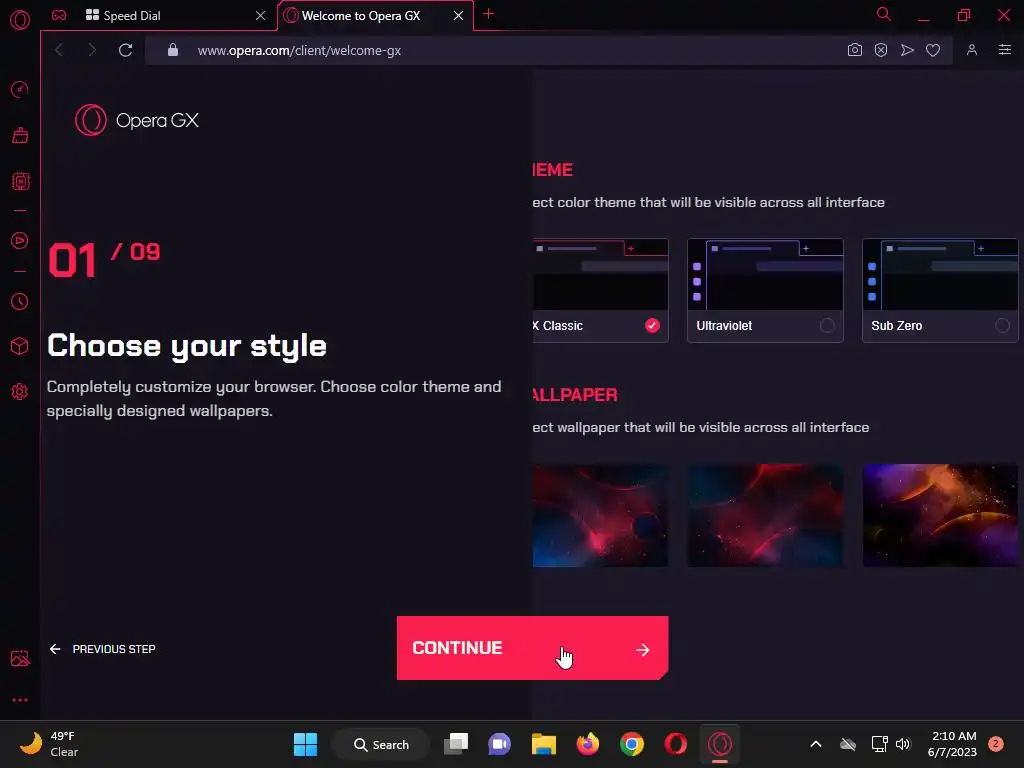Click the Ultraviolet theme preview card

point(765,290)
